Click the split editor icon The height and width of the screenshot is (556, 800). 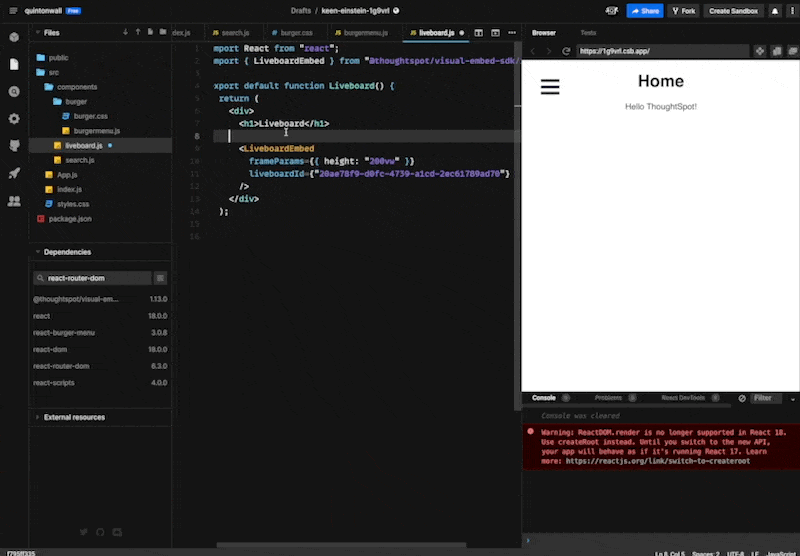point(479,33)
